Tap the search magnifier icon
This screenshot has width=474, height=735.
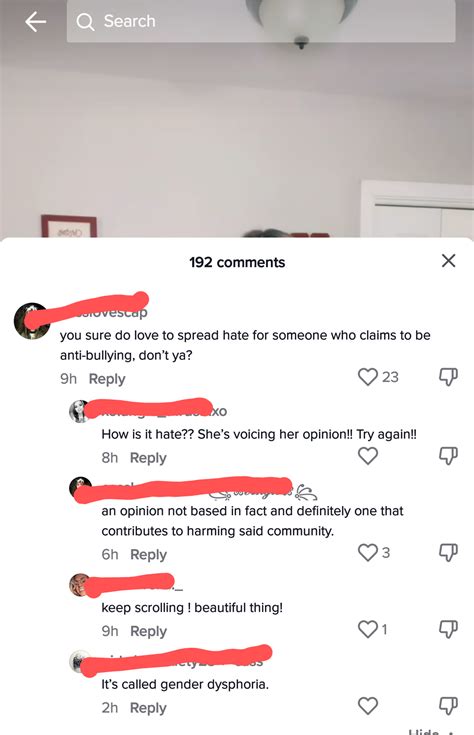pyautogui.click(x=85, y=22)
